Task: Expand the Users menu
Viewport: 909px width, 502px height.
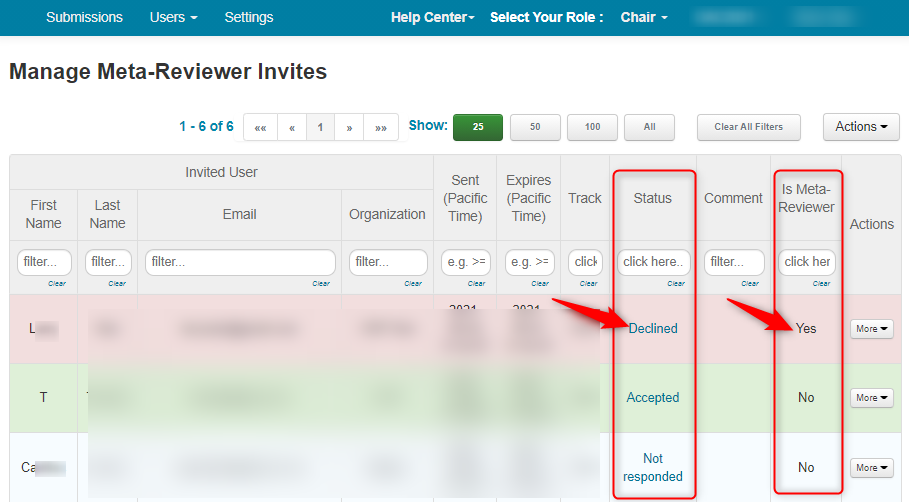Action: click(173, 17)
